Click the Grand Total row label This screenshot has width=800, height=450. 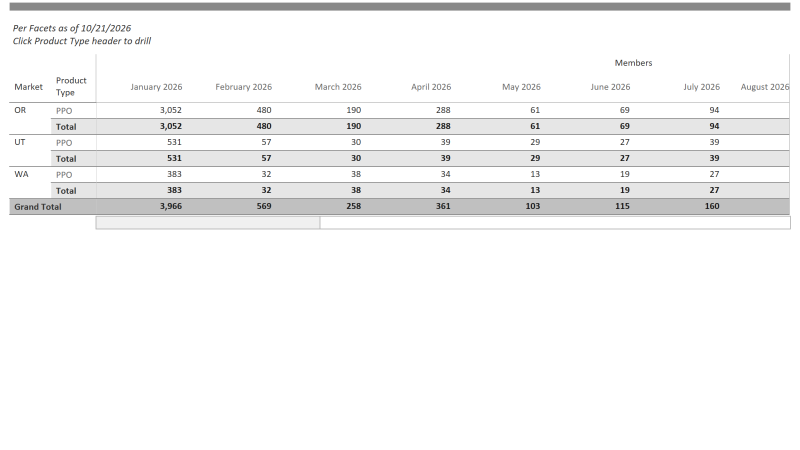click(38, 207)
